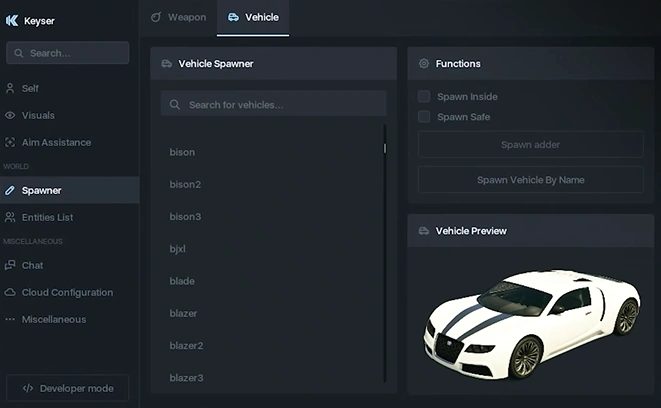Click the Keyser logo icon

coord(12,20)
